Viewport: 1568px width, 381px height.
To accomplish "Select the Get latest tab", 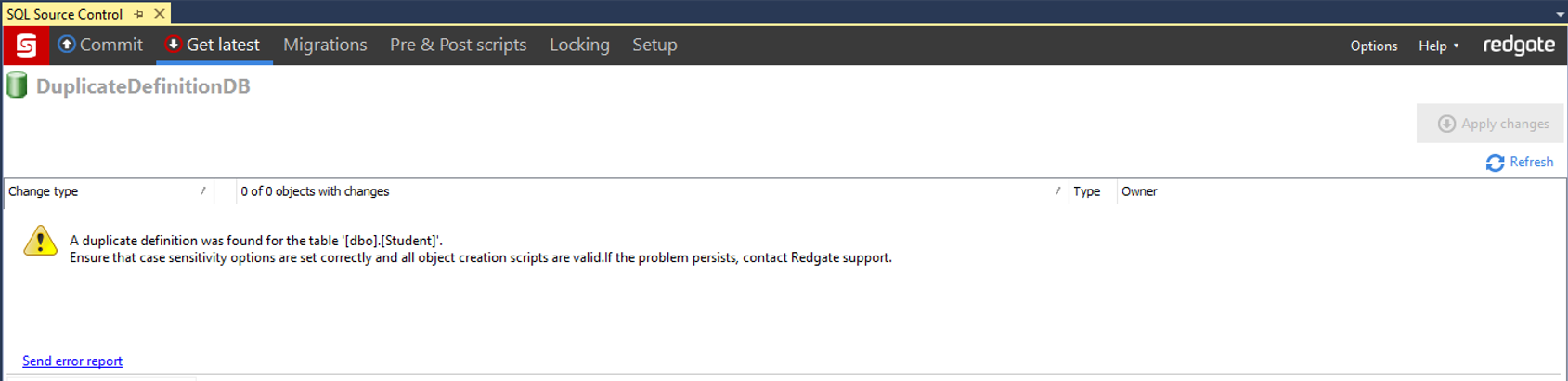I will coord(214,46).
